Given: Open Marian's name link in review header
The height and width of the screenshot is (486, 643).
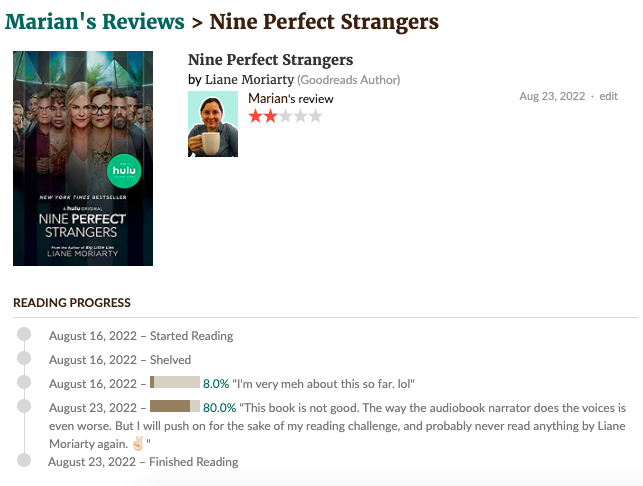Looking at the screenshot, I should pos(269,99).
